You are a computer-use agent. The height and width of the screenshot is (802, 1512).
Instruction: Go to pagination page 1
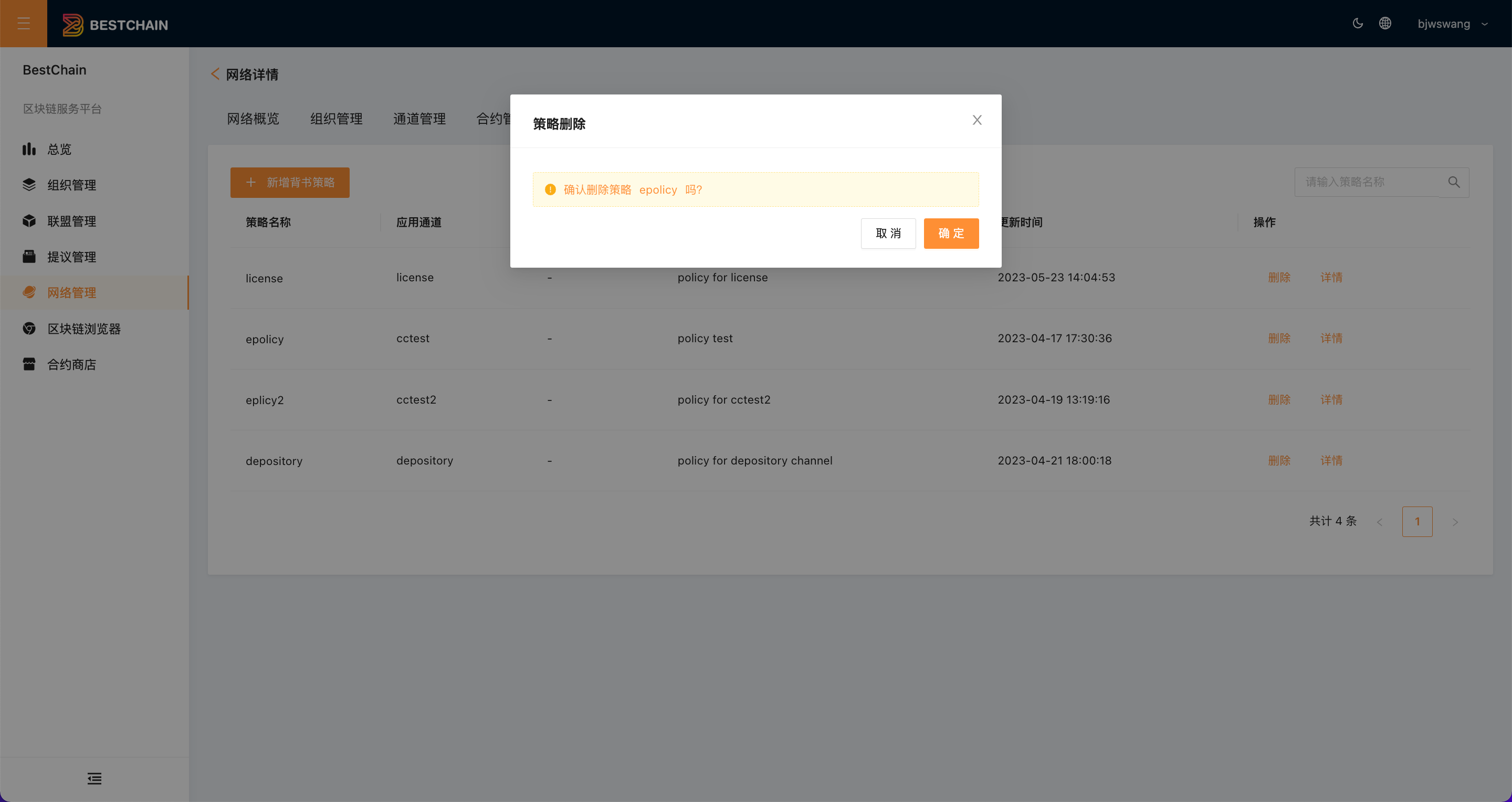(1417, 522)
